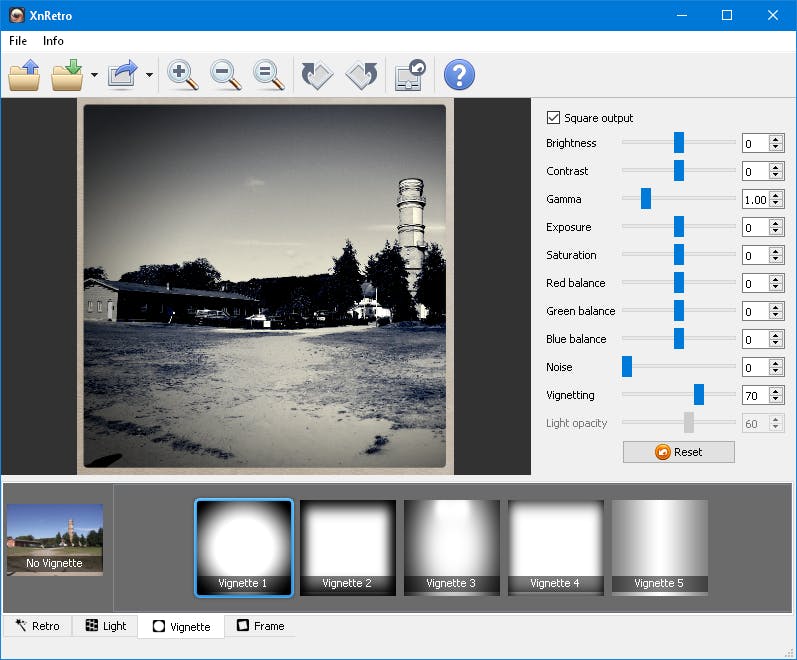797x660 pixels.
Task: Open the dropdown arrow next to Save
Action: 94,75
